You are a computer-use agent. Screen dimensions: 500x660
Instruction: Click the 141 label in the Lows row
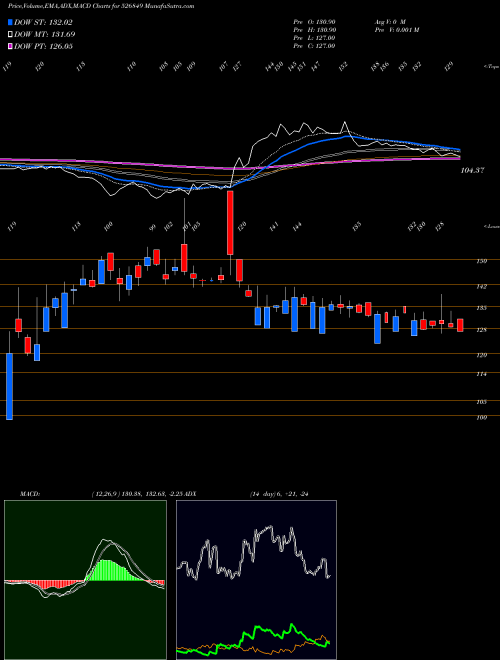pyautogui.click(x=274, y=227)
